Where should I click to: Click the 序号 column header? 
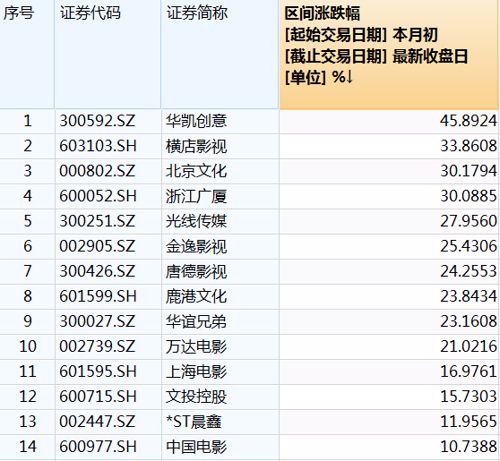point(18,13)
